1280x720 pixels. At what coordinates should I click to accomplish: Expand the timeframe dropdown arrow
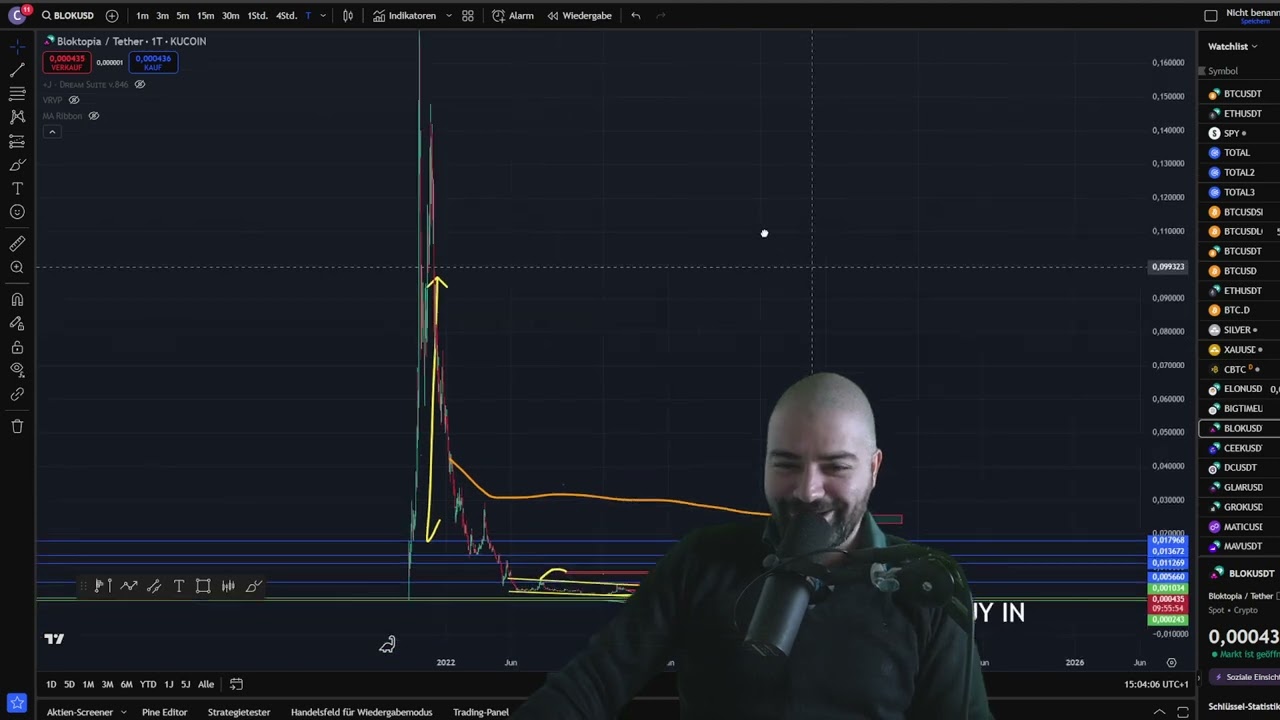[x=322, y=16]
